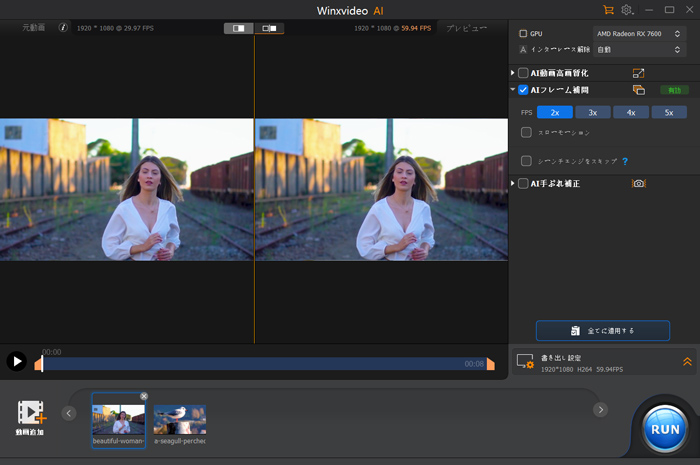
Task: Select 2x FPS multiplier
Action: (555, 112)
